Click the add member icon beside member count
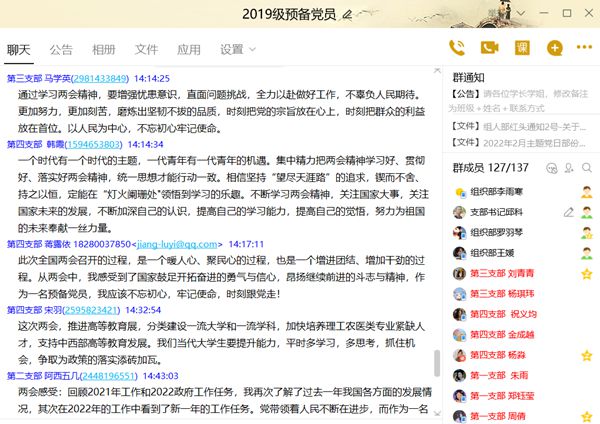Image resolution: width=600 pixels, height=424 pixels. coord(569,168)
